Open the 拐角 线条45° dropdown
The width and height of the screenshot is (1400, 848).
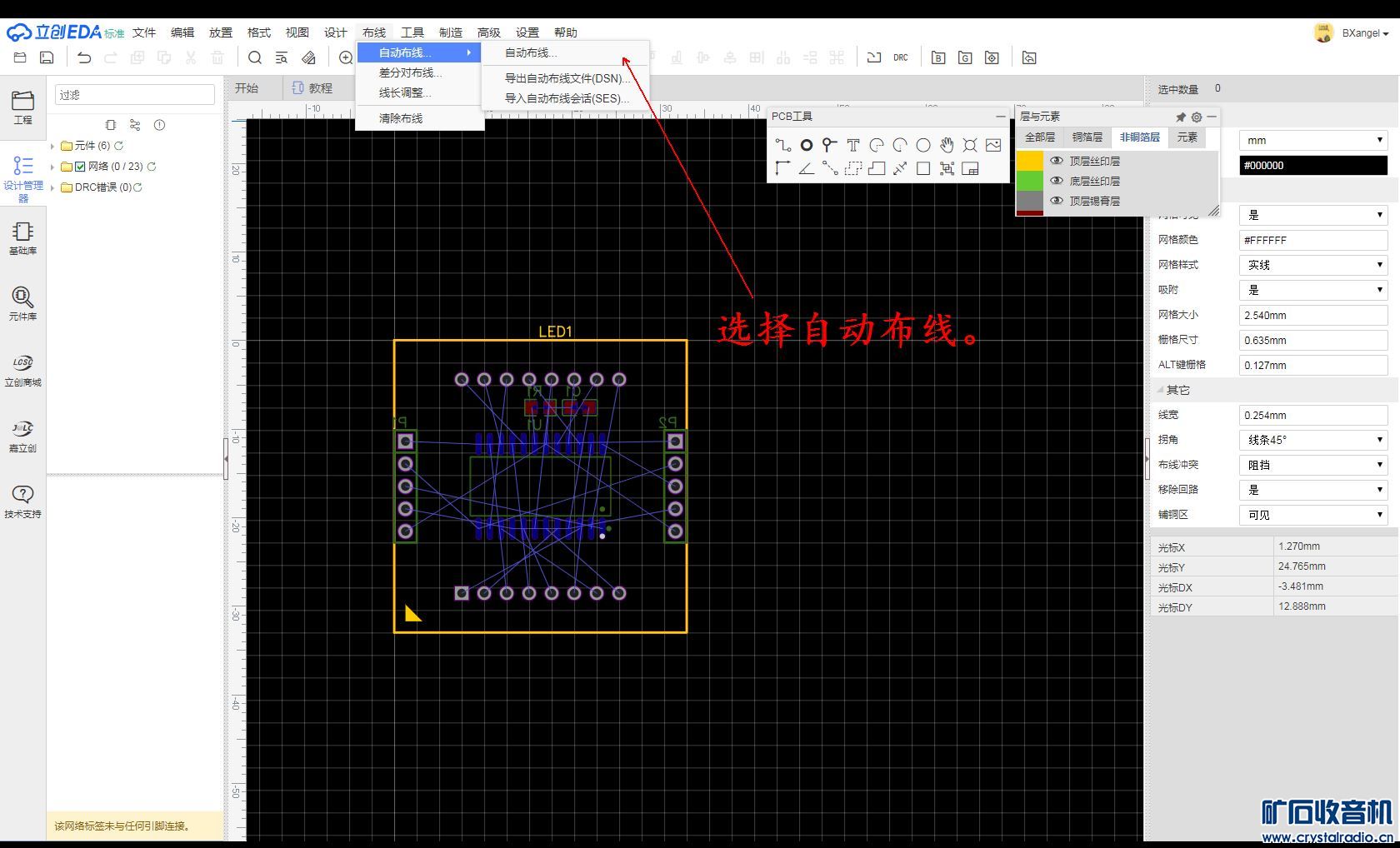[x=1313, y=440]
